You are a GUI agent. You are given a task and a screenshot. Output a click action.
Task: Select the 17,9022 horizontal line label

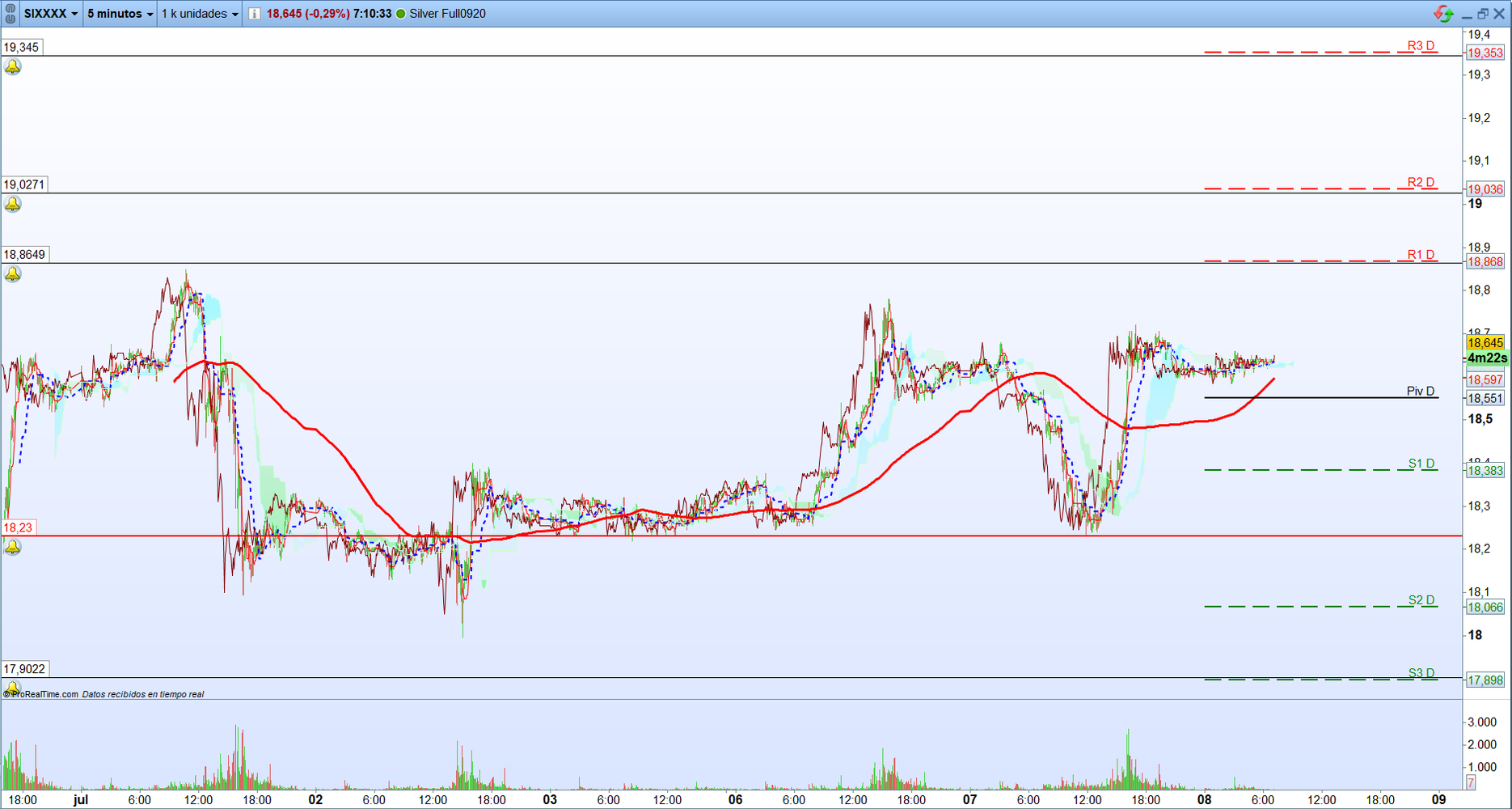pos(24,669)
